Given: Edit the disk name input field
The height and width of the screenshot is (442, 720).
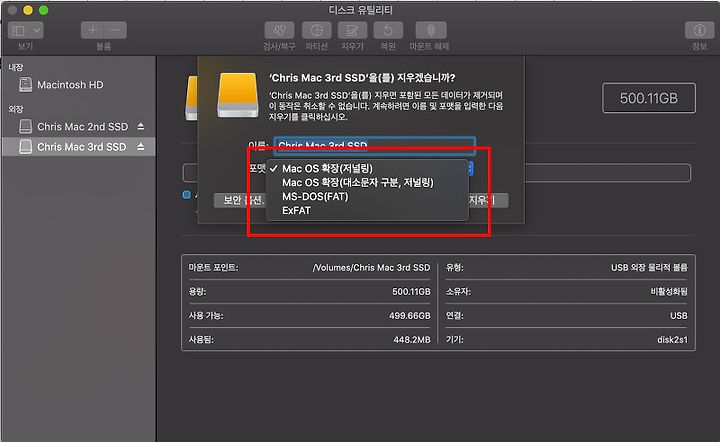Looking at the screenshot, I should click(x=374, y=145).
